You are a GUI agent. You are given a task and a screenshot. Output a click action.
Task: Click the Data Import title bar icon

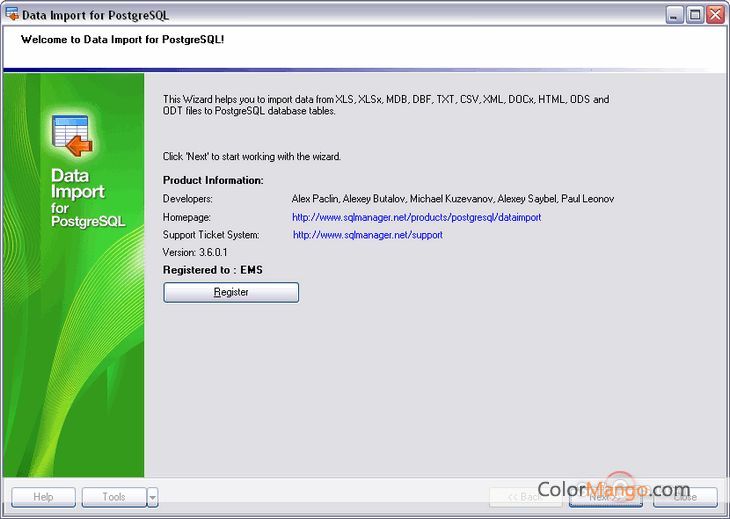click(12, 14)
